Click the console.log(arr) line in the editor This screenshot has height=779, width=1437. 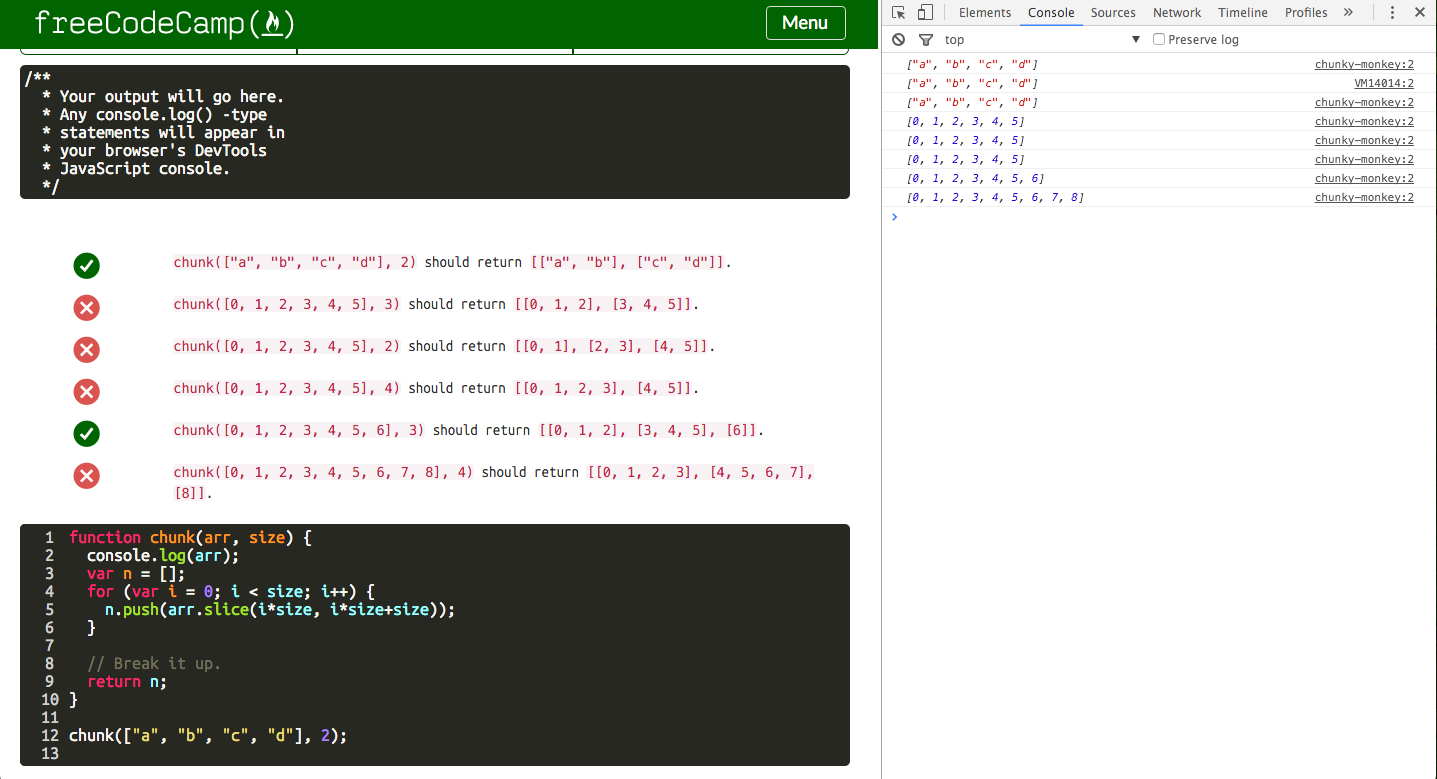pos(163,556)
